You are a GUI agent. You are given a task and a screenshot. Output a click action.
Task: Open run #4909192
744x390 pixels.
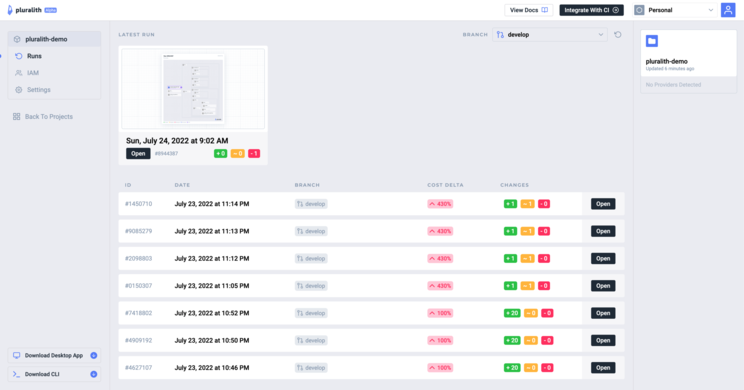point(603,340)
